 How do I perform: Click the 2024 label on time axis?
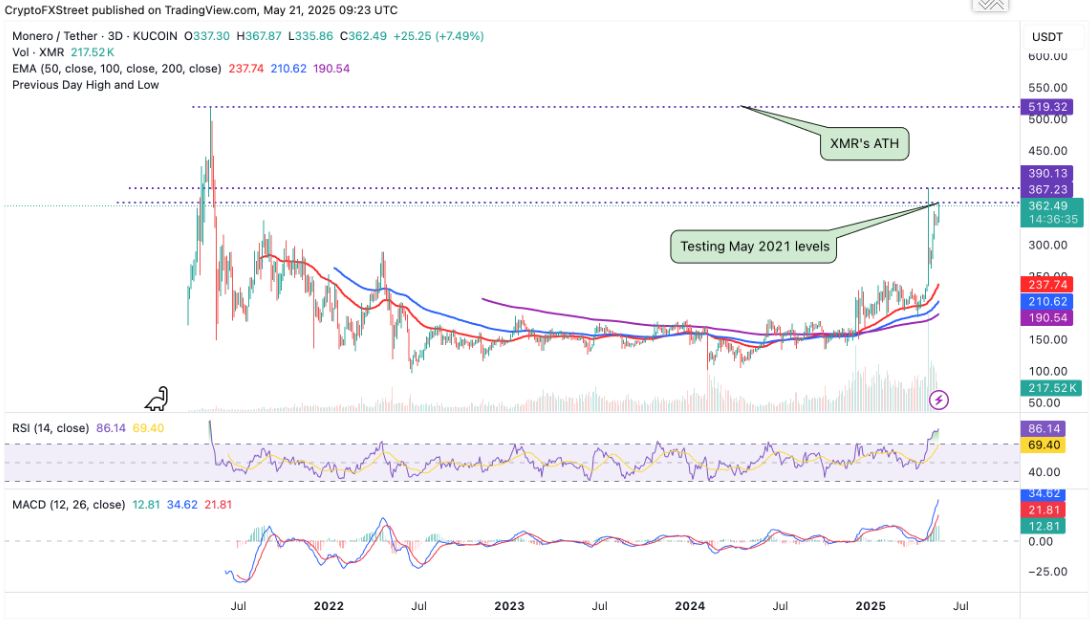[690, 606]
